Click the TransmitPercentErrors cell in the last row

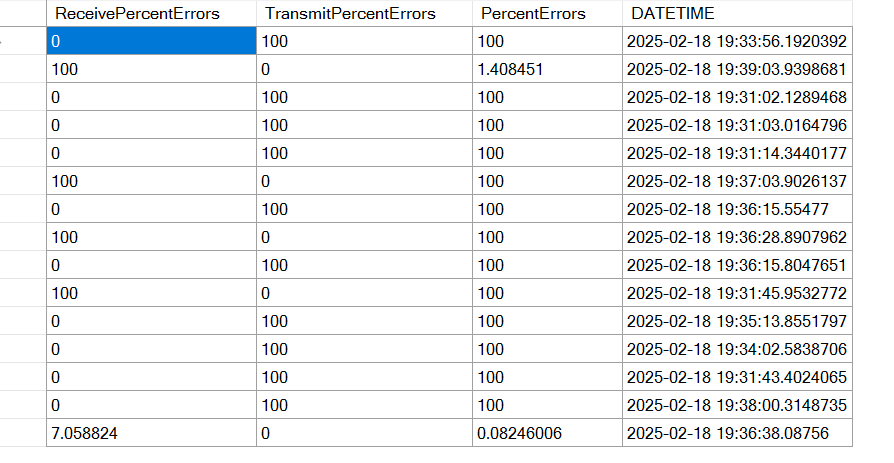coord(364,433)
